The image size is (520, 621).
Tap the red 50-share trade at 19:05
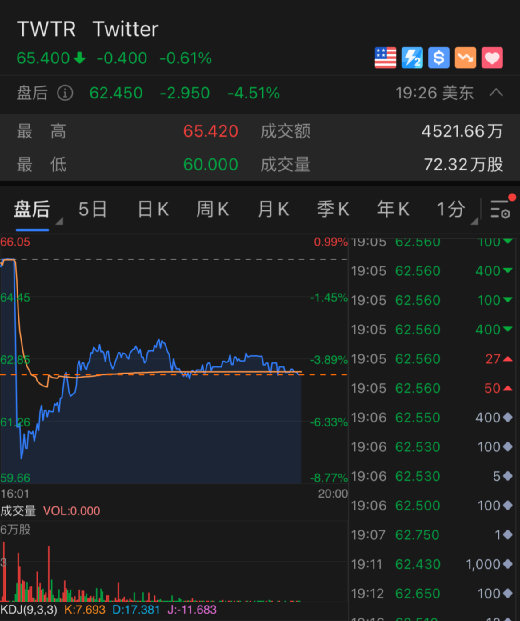(432, 388)
